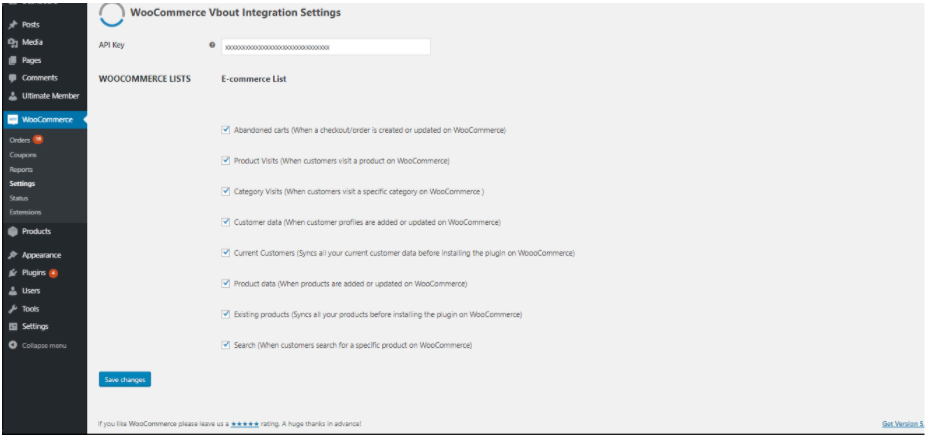Viewport: 927px width, 435px height.
Task: Click the Get Version 5 link
Action: coord(902,424)
